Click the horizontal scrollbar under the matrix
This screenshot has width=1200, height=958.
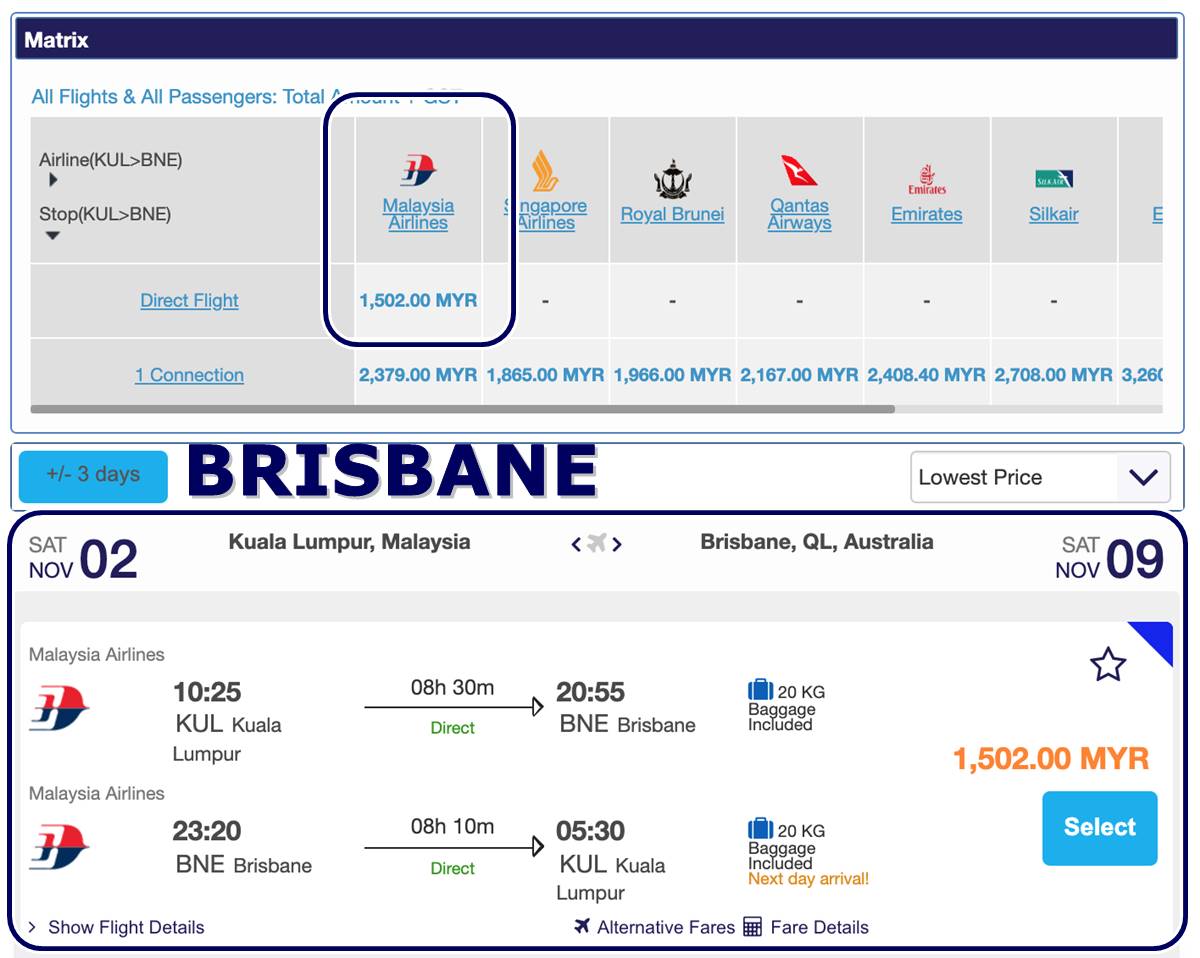click(462, 409)
